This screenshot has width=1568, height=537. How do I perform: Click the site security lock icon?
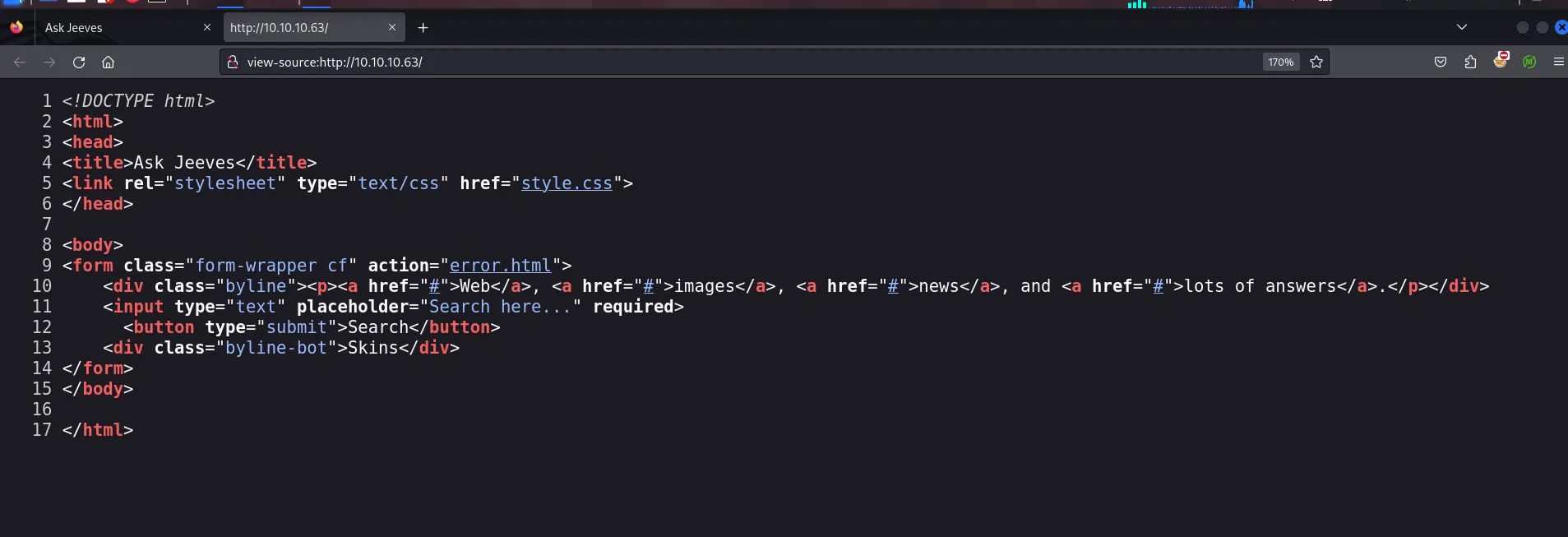(233, 62)
